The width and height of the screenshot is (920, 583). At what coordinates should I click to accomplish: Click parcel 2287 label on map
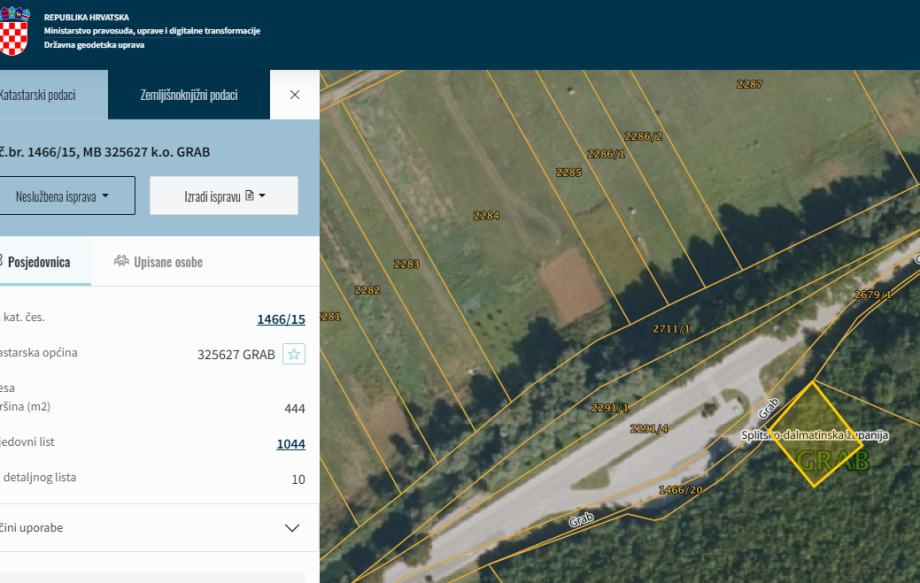coord(749,84)
